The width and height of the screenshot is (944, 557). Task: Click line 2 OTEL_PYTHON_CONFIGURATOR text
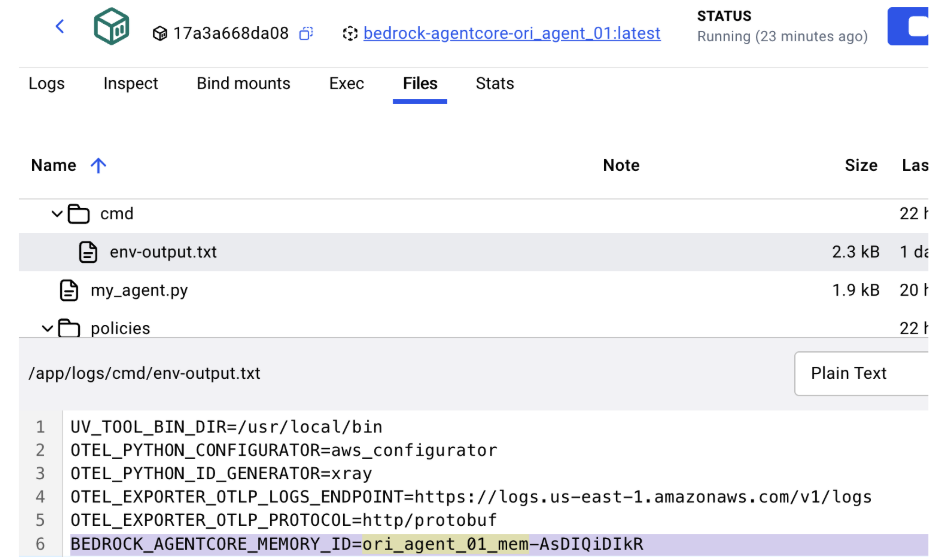[x=284, y=450]
